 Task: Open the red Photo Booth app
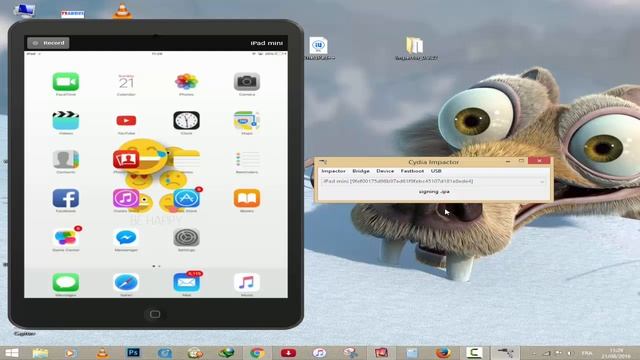coord(126,160)
